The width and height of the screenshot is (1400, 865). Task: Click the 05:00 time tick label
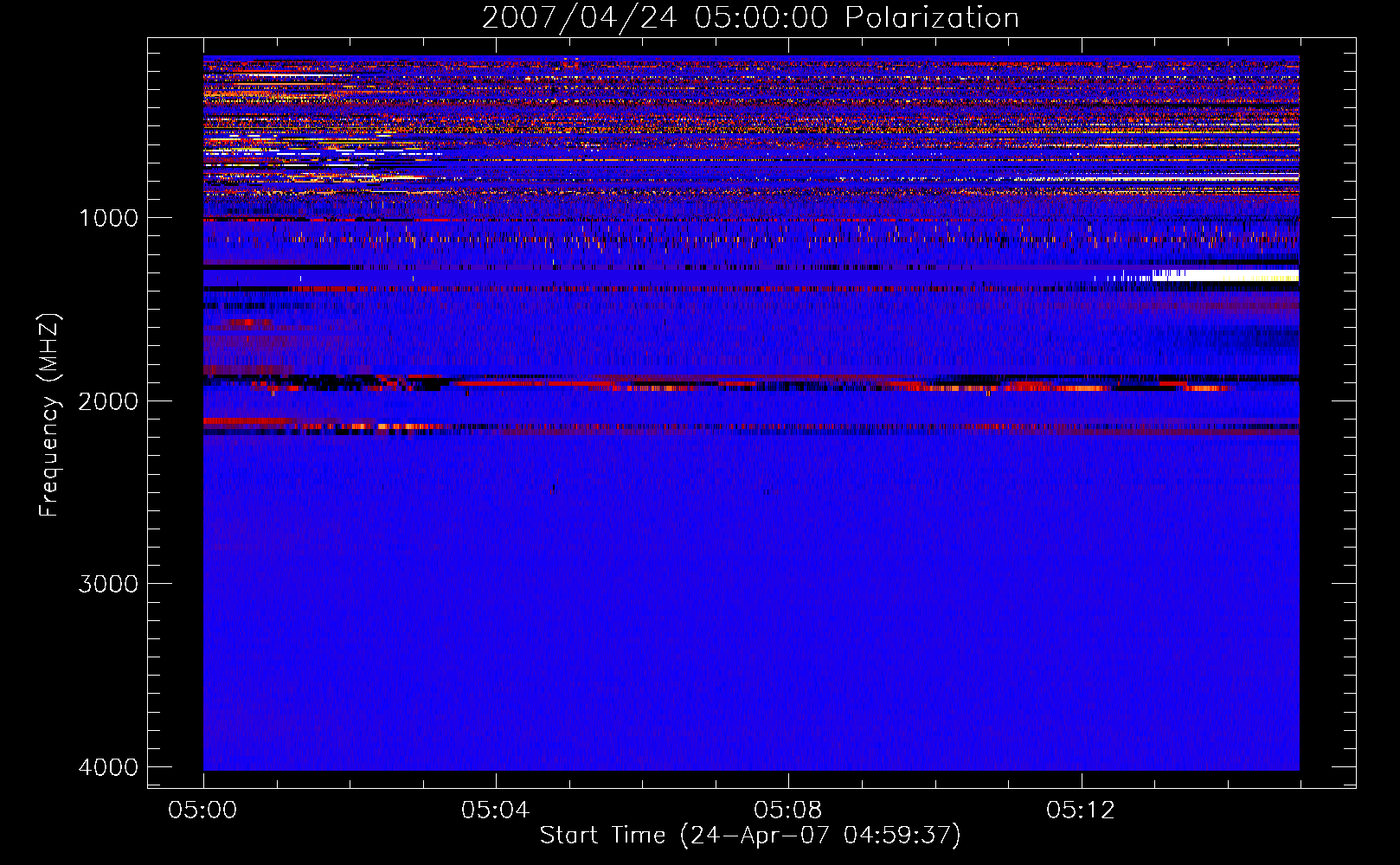tap(203, 811)
